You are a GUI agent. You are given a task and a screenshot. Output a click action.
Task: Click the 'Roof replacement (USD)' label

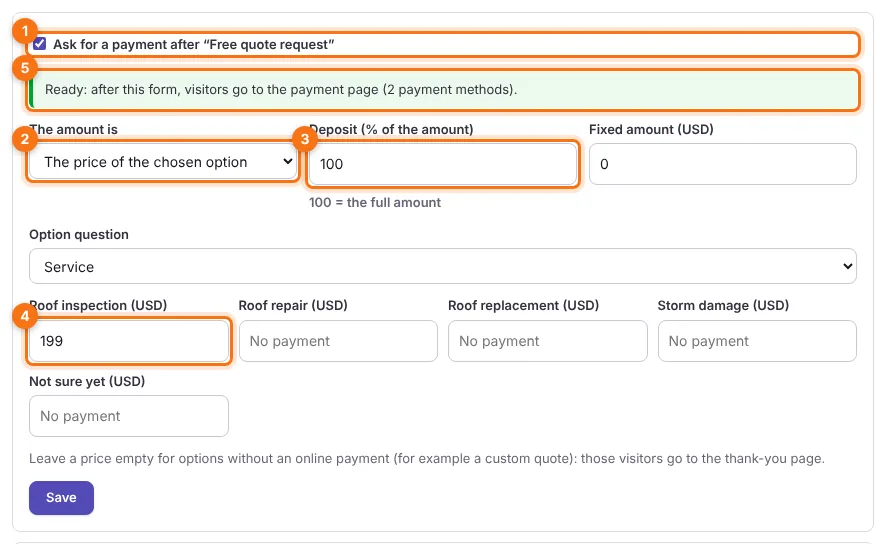pyautogui.click(x=523, y=305)
